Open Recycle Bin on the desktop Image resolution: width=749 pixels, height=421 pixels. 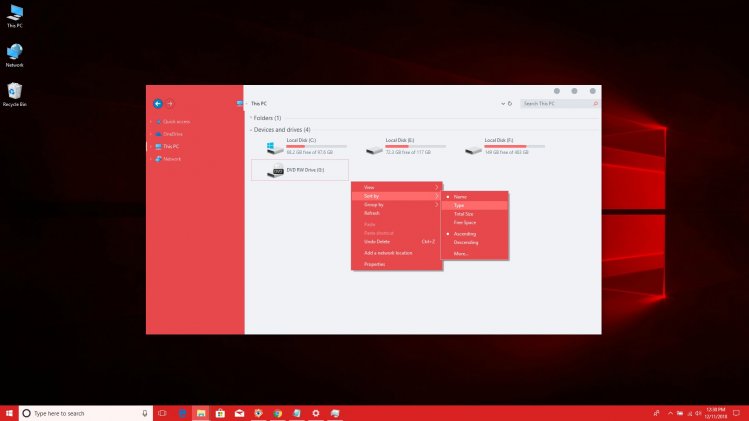14,93
